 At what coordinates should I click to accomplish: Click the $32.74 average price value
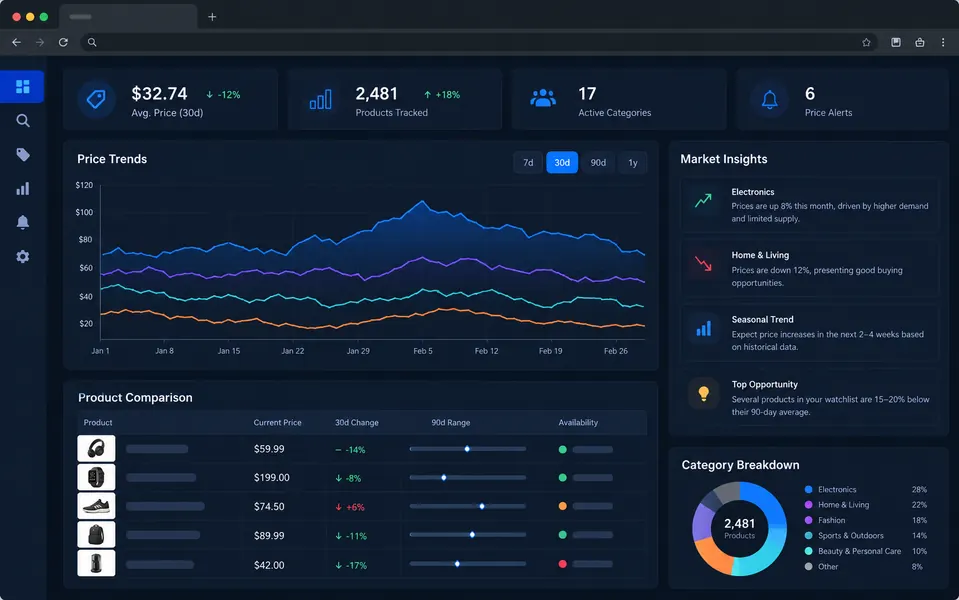159,94
